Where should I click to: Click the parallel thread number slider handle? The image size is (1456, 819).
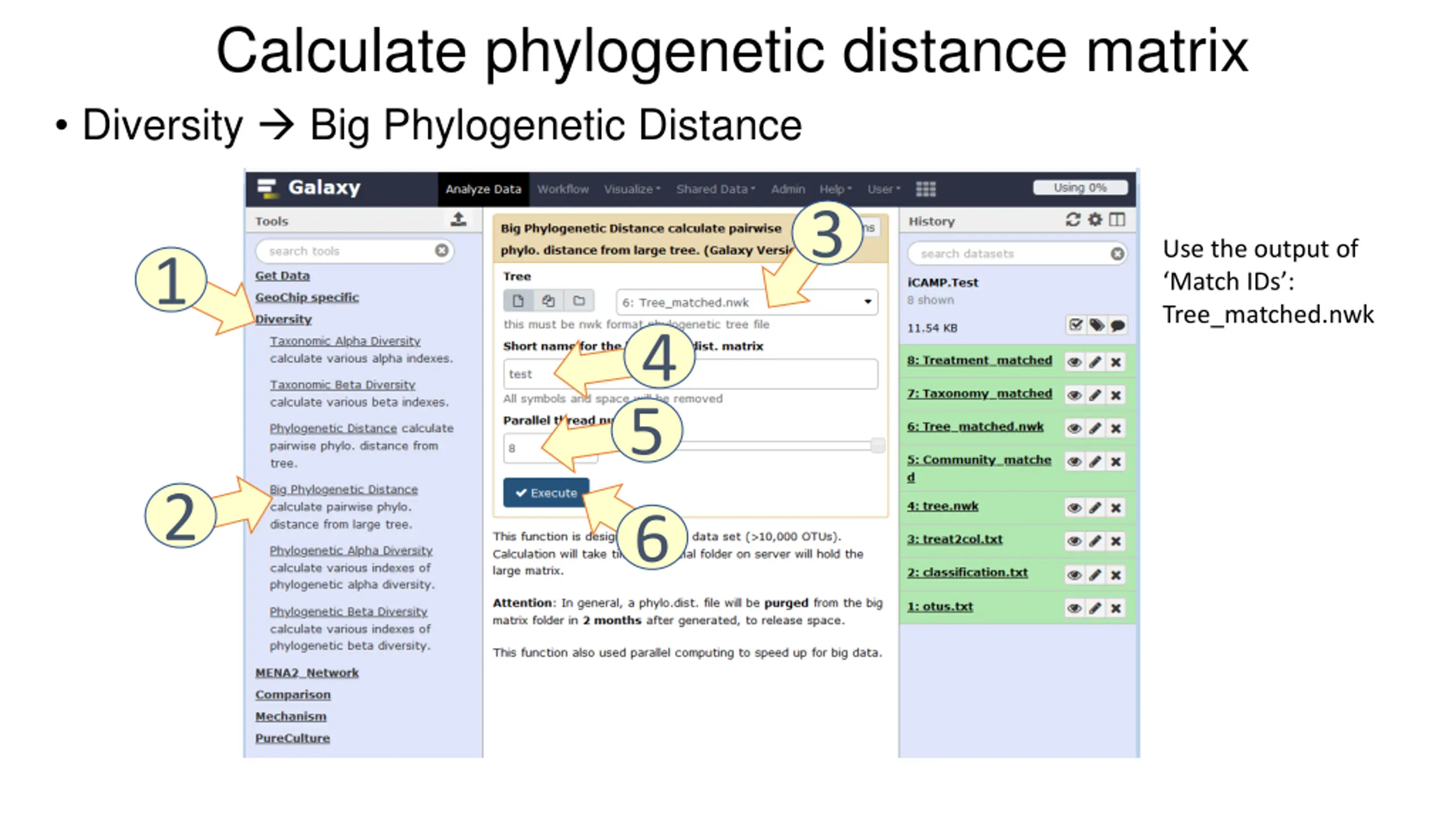[877, 445]
